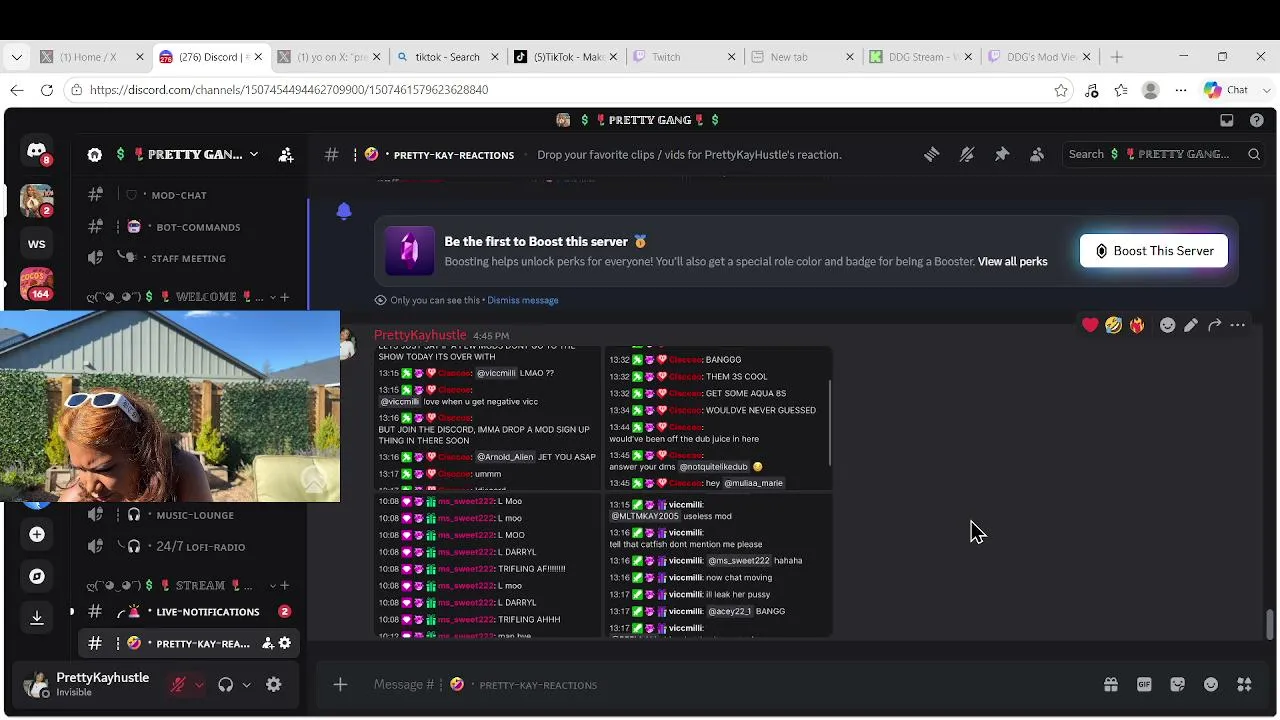Join the music-lounge voice channel
Viewport: 1280px width, 720px height.
tap(195, 515)
